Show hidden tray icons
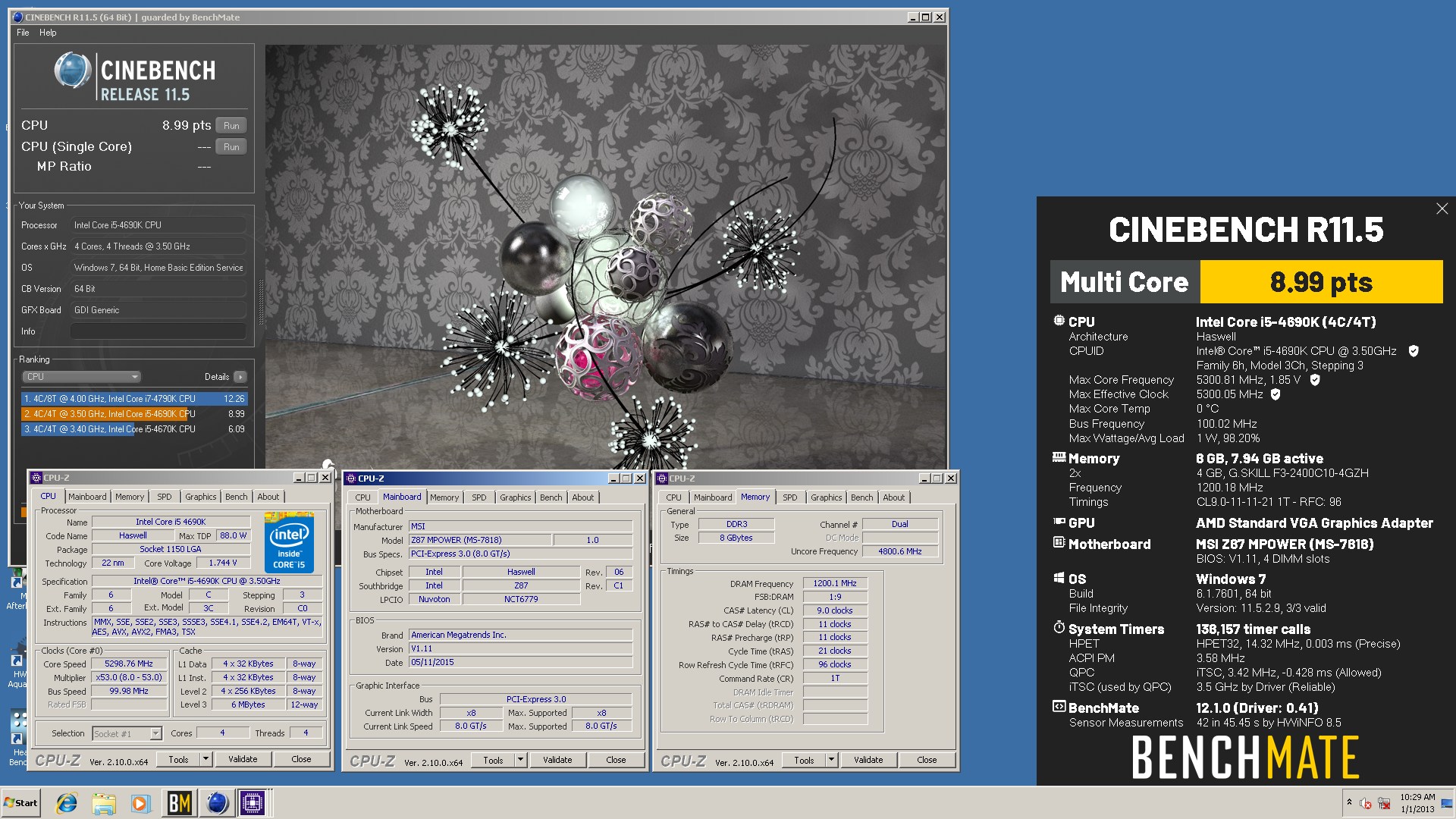Screen dimensions: 1456x819 pos(1349,802)
